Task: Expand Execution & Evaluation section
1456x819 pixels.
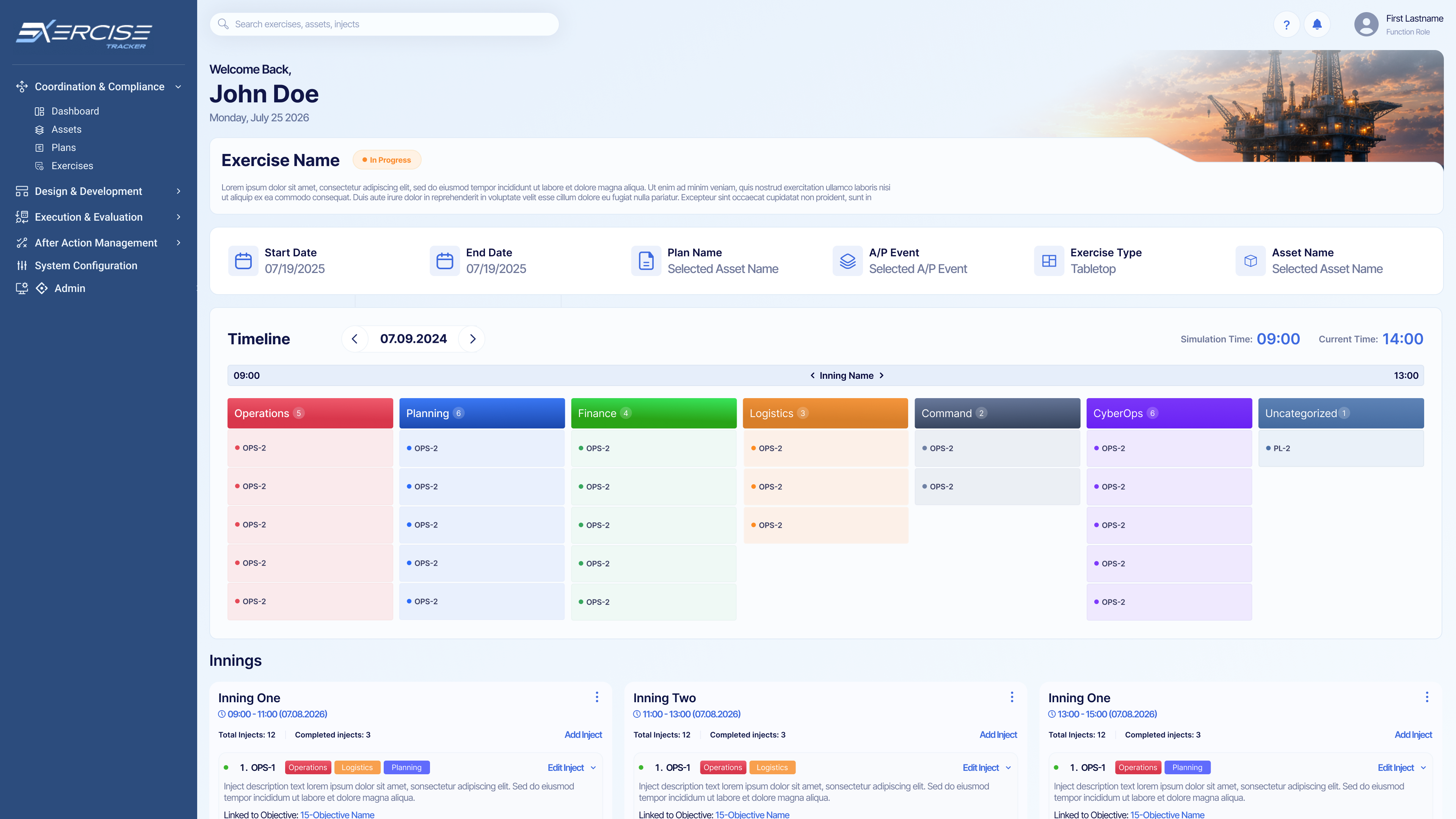Action: tap(179, 217)
